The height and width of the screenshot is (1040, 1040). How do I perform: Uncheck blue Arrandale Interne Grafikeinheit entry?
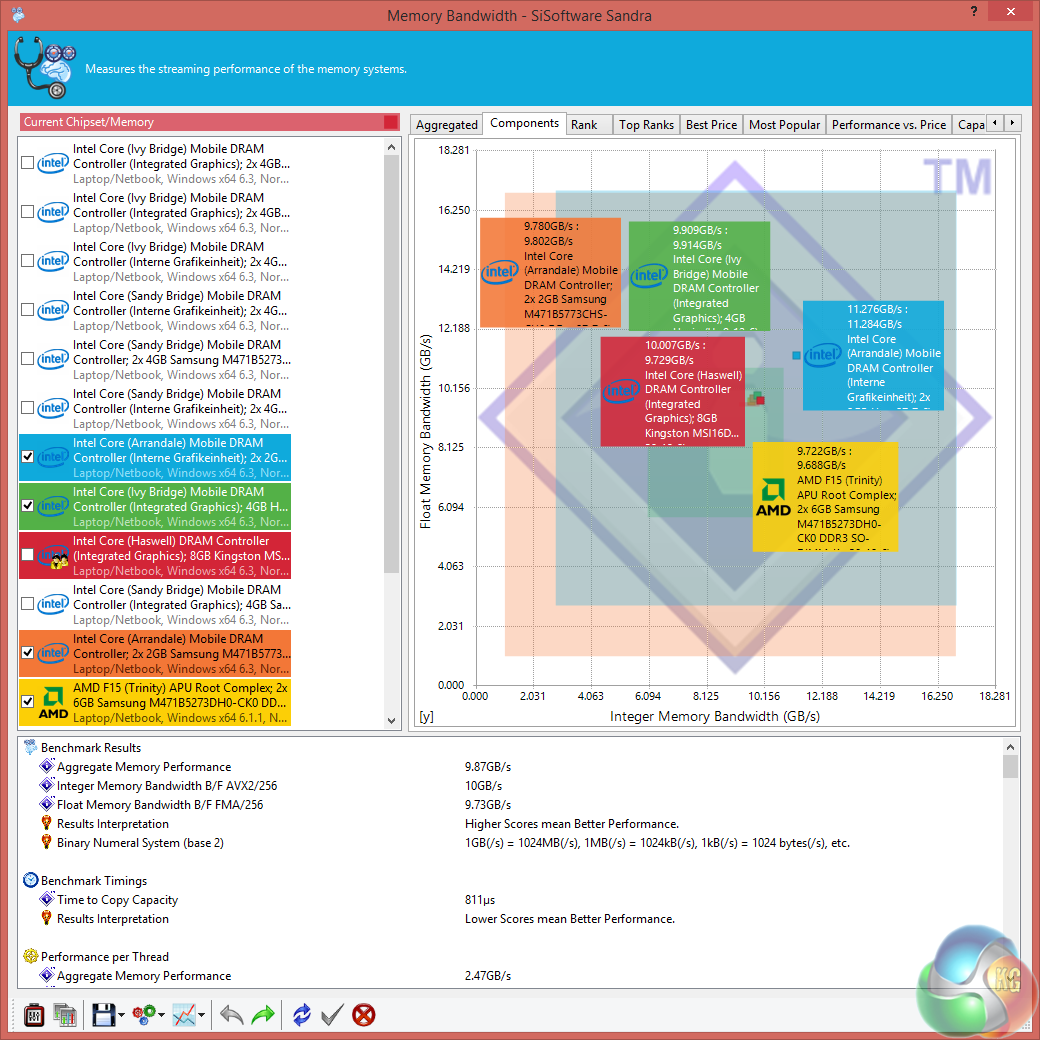coord(27,456)
